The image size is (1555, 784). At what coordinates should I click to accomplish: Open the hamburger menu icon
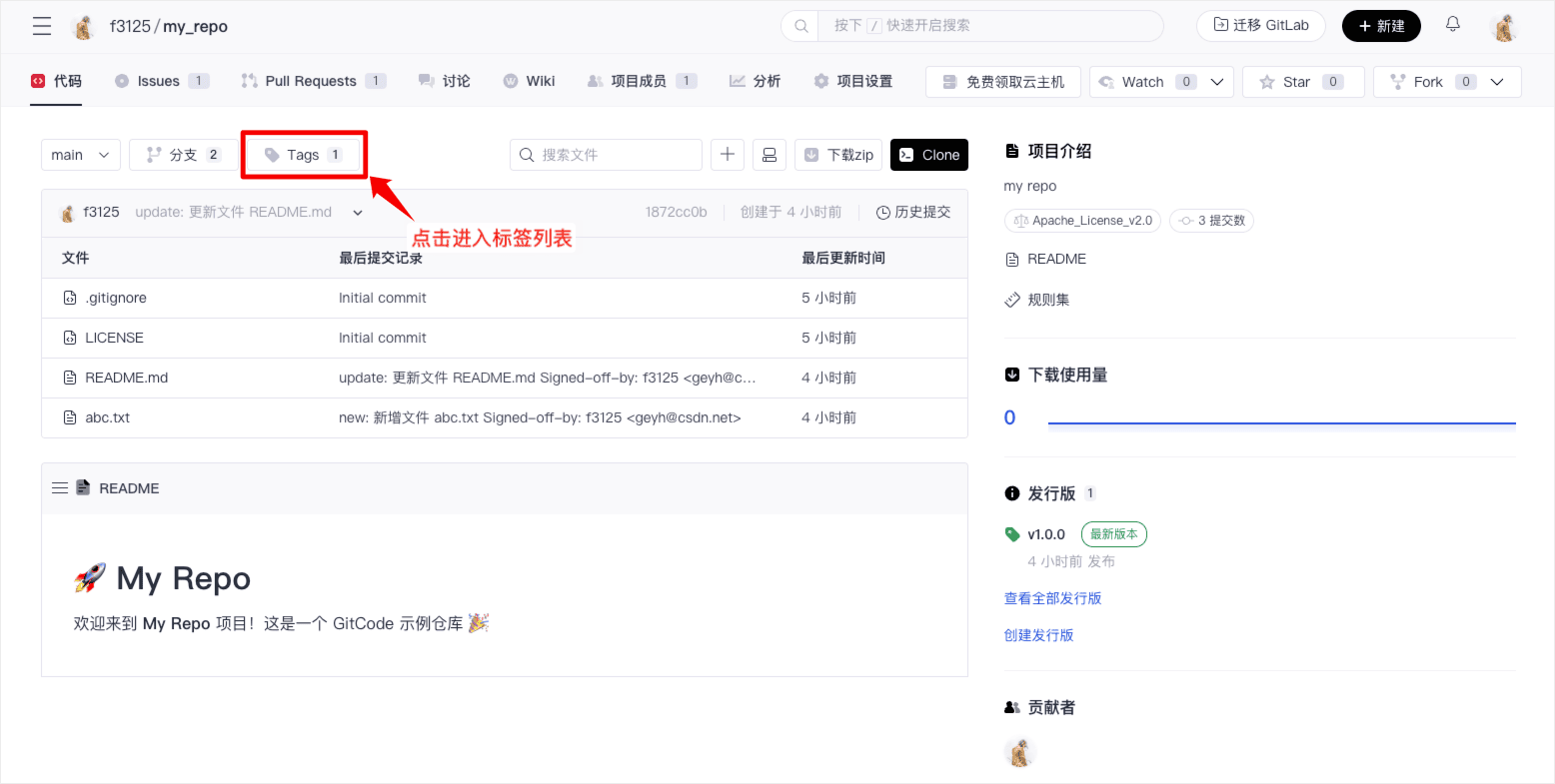pos(42,27)
